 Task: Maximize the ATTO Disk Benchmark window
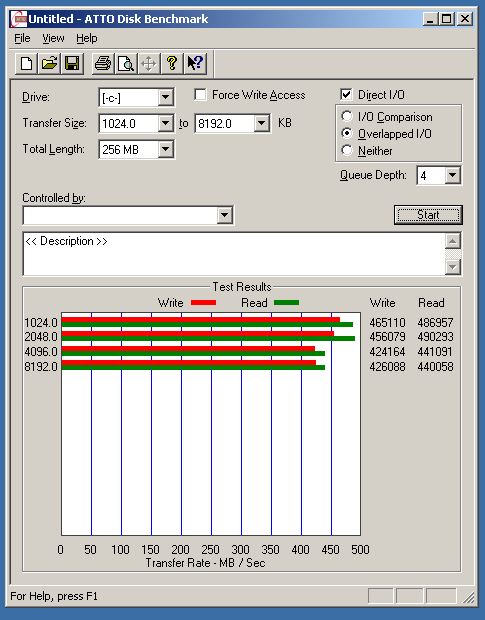point(446,19)
